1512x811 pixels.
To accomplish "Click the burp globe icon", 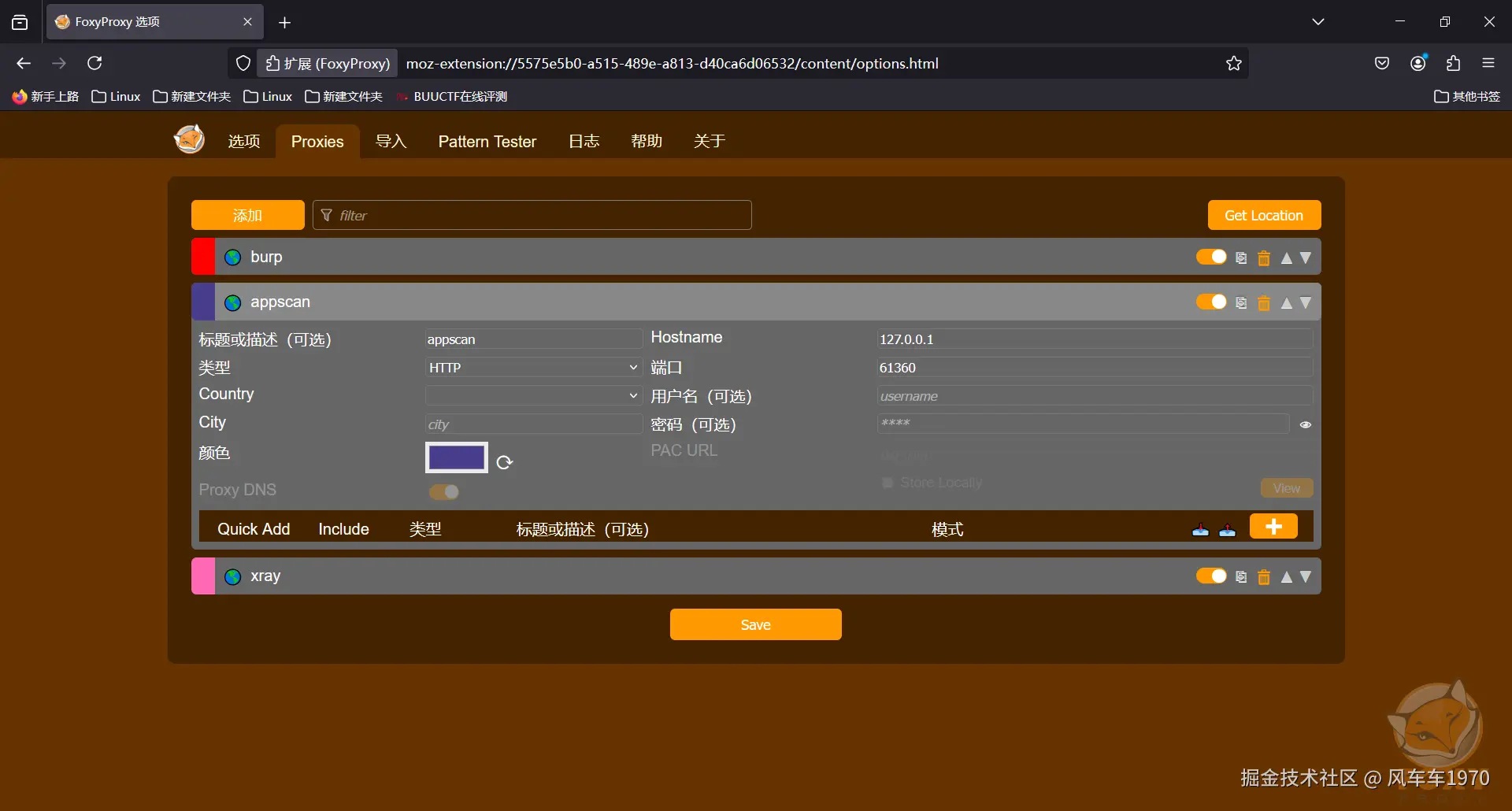I will [232, 257].
